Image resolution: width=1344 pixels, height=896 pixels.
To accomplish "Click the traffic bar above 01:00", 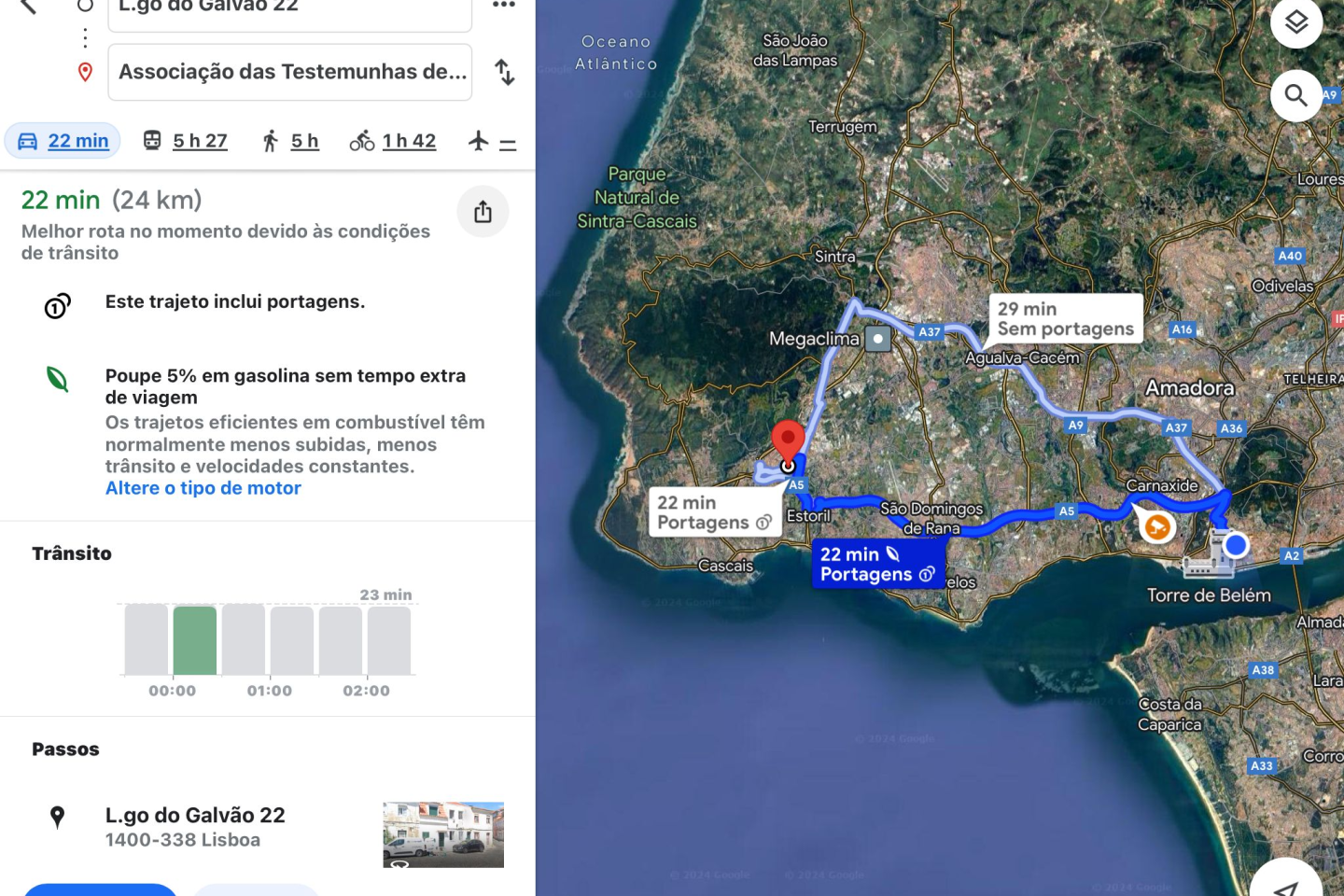I will [x=292, y=640].
